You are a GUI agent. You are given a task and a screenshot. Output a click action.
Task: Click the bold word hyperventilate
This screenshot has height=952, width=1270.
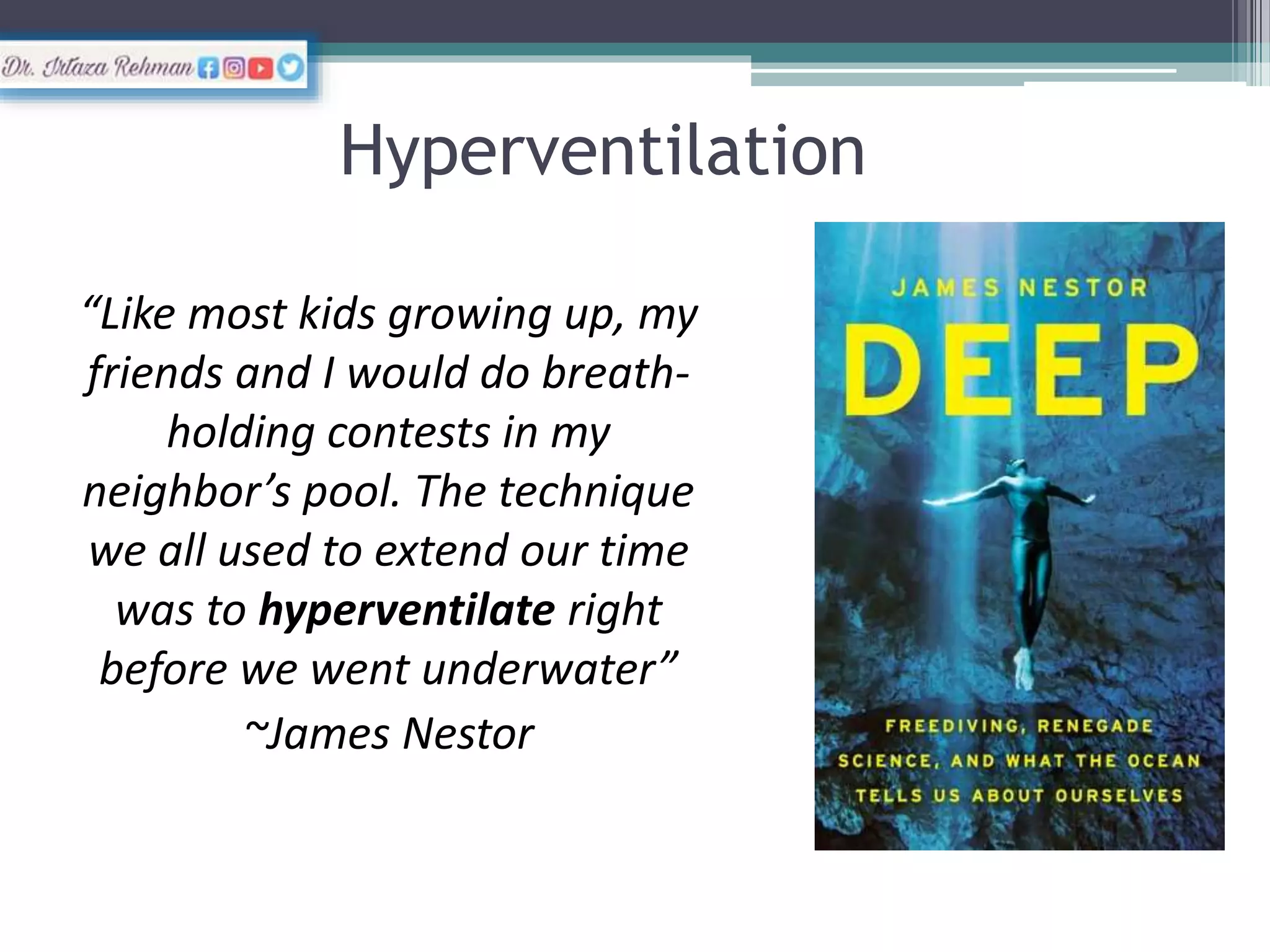click(x=407, y=610)
